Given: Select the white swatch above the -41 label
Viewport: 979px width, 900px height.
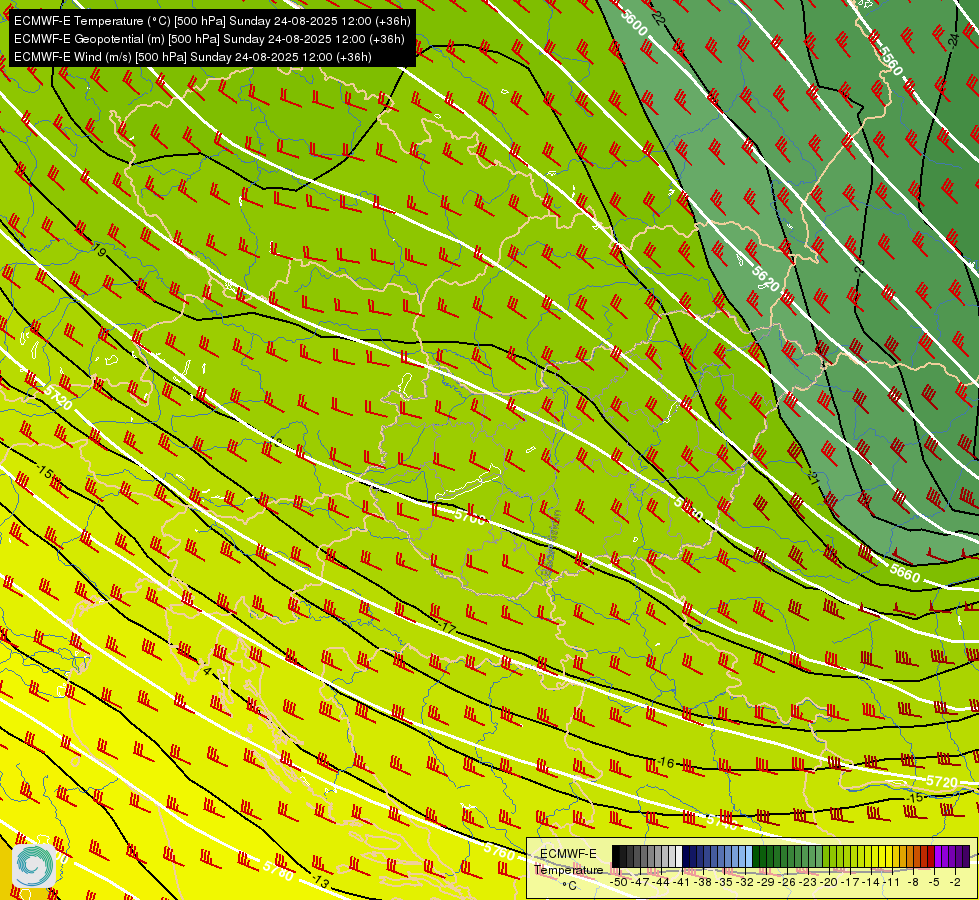Looking at the screenshot, I should (679, 857).
